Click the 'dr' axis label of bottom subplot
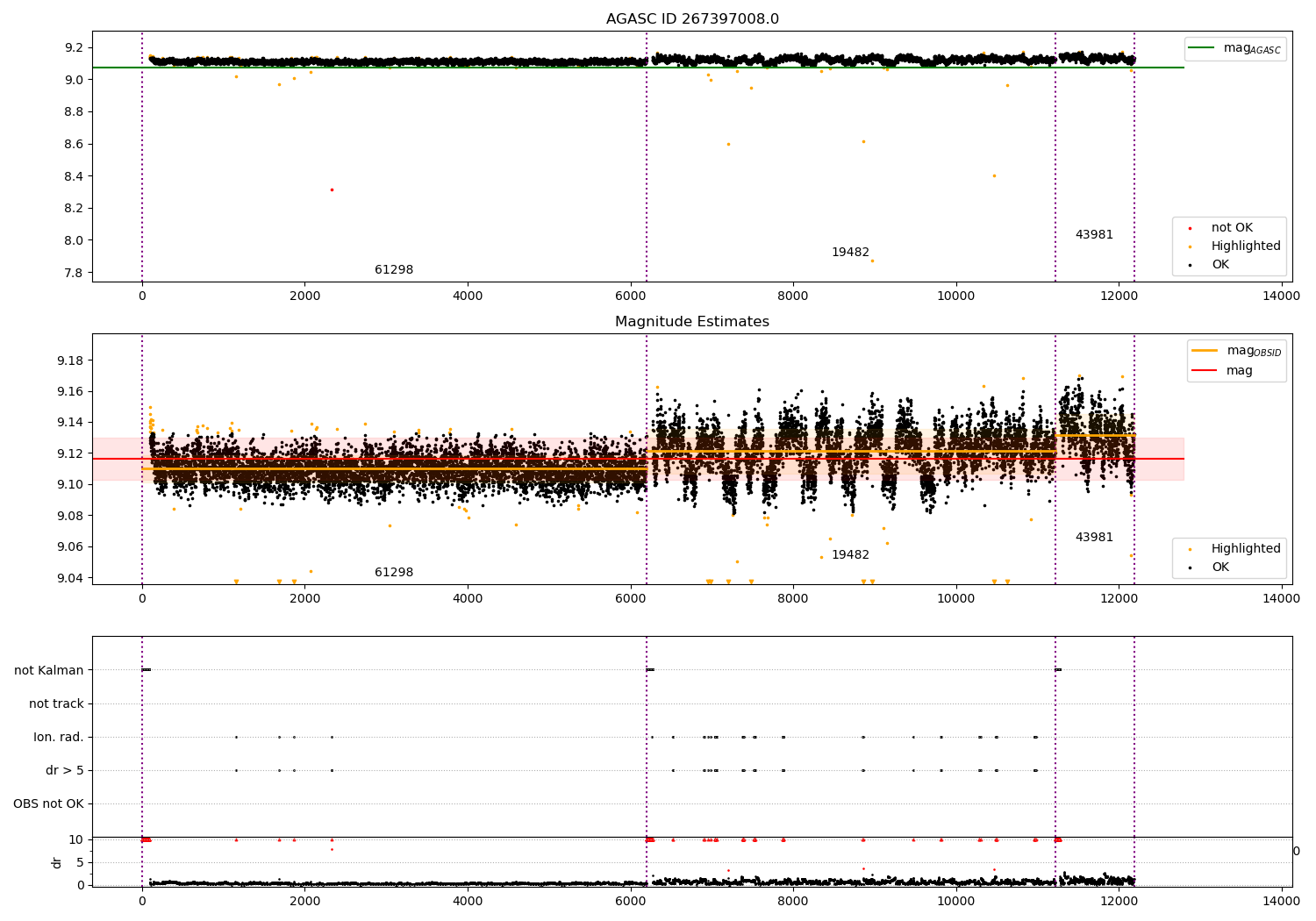Screen dimensions: 1316x921 [x=57, y=862]
